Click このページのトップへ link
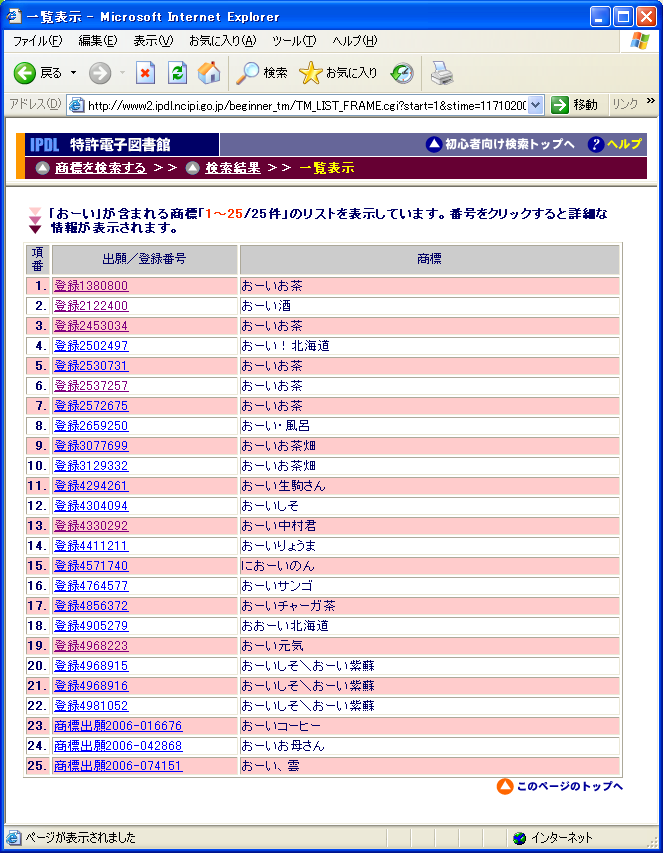The image size is (663, 853). pyautogui.click(x=569, y=786)
